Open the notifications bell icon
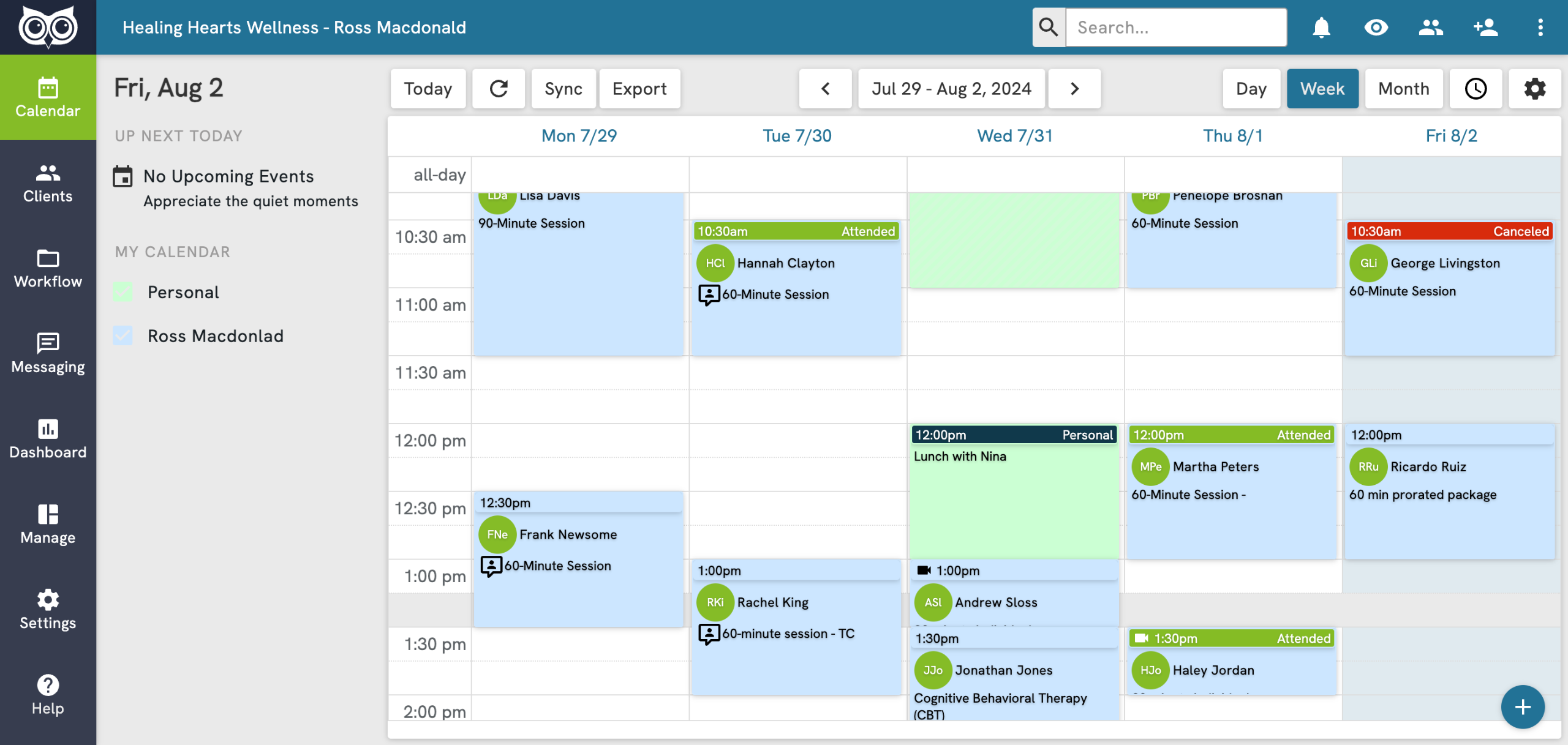 click(1321, 28)
